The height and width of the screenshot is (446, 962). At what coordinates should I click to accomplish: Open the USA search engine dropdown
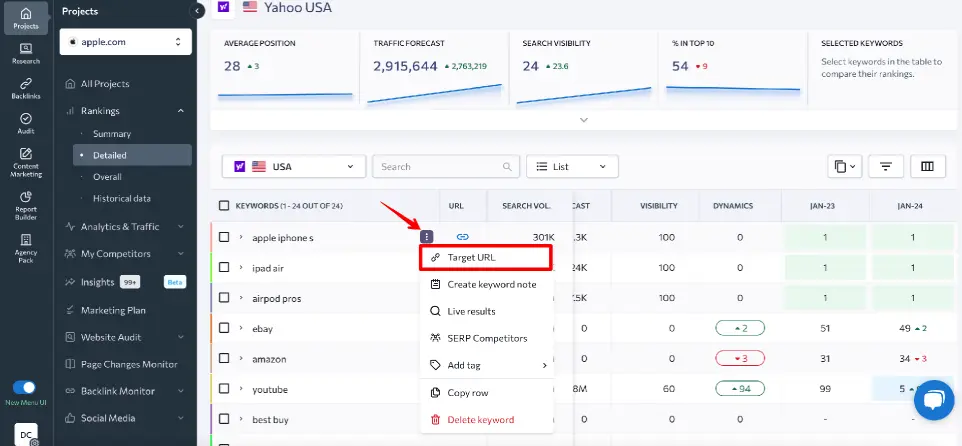294,166
